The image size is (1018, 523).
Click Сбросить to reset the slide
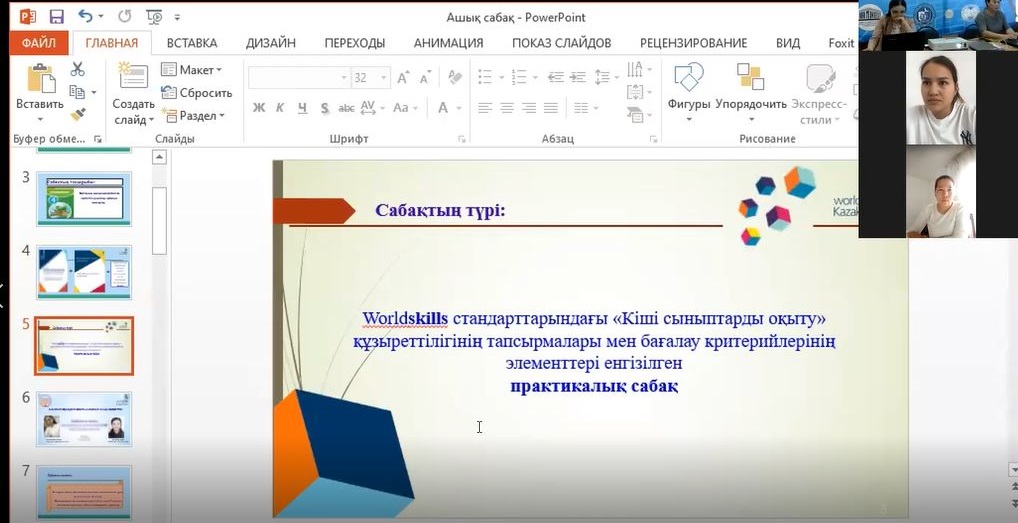click(196, 93)
